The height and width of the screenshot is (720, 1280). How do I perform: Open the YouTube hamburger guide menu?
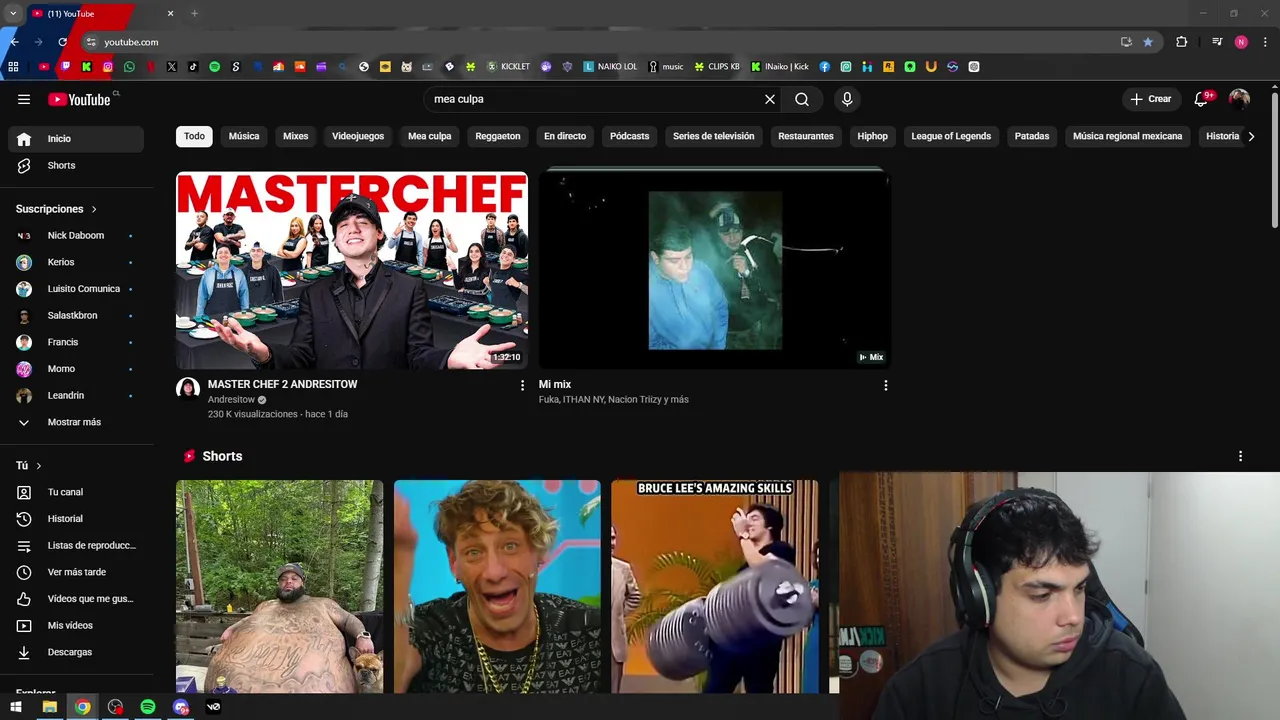[24, 99]
